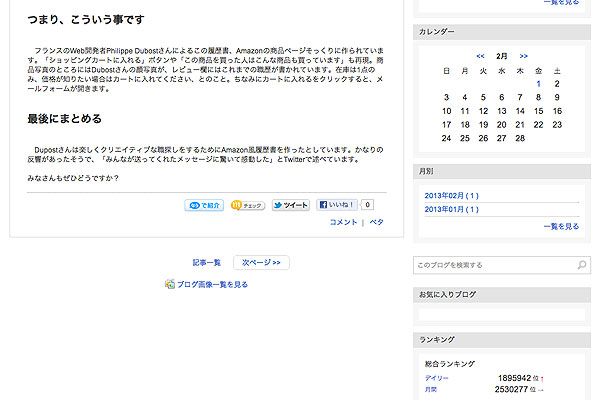The image size is (600, 400).
Task: Click the 総合ランキング label
Action: 450,364
